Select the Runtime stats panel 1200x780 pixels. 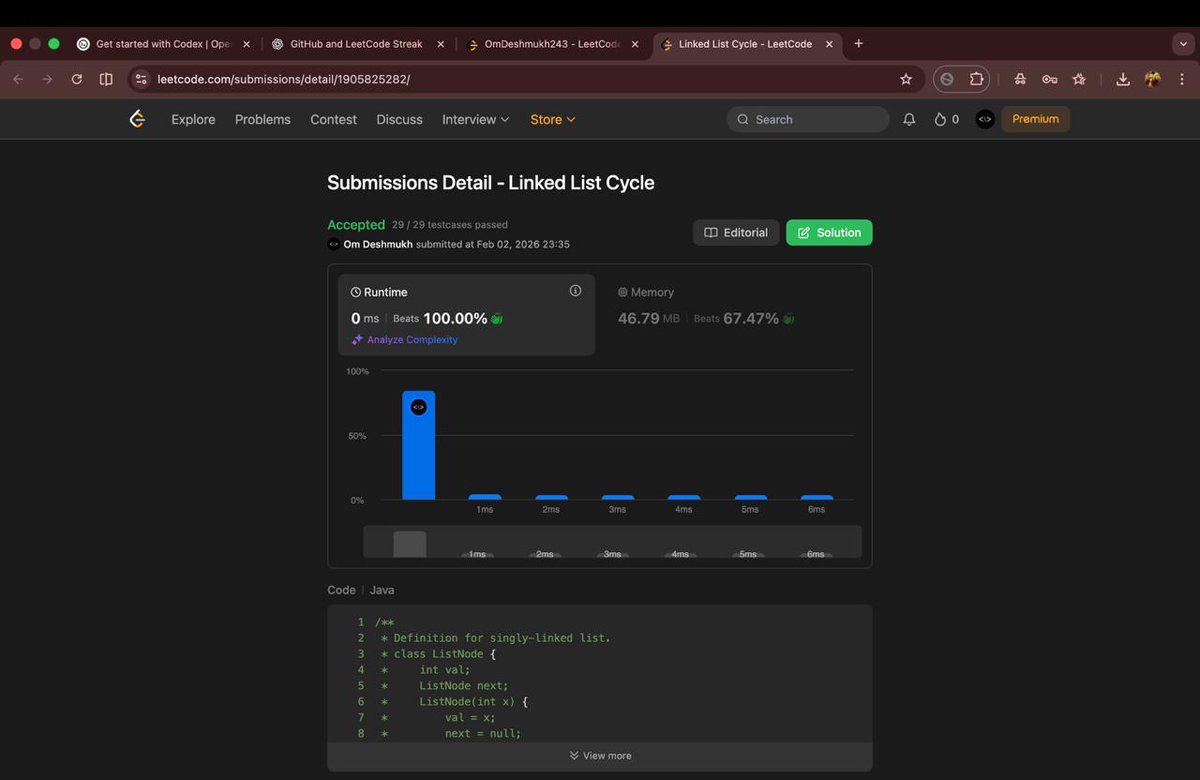click(x=466, y=315)
